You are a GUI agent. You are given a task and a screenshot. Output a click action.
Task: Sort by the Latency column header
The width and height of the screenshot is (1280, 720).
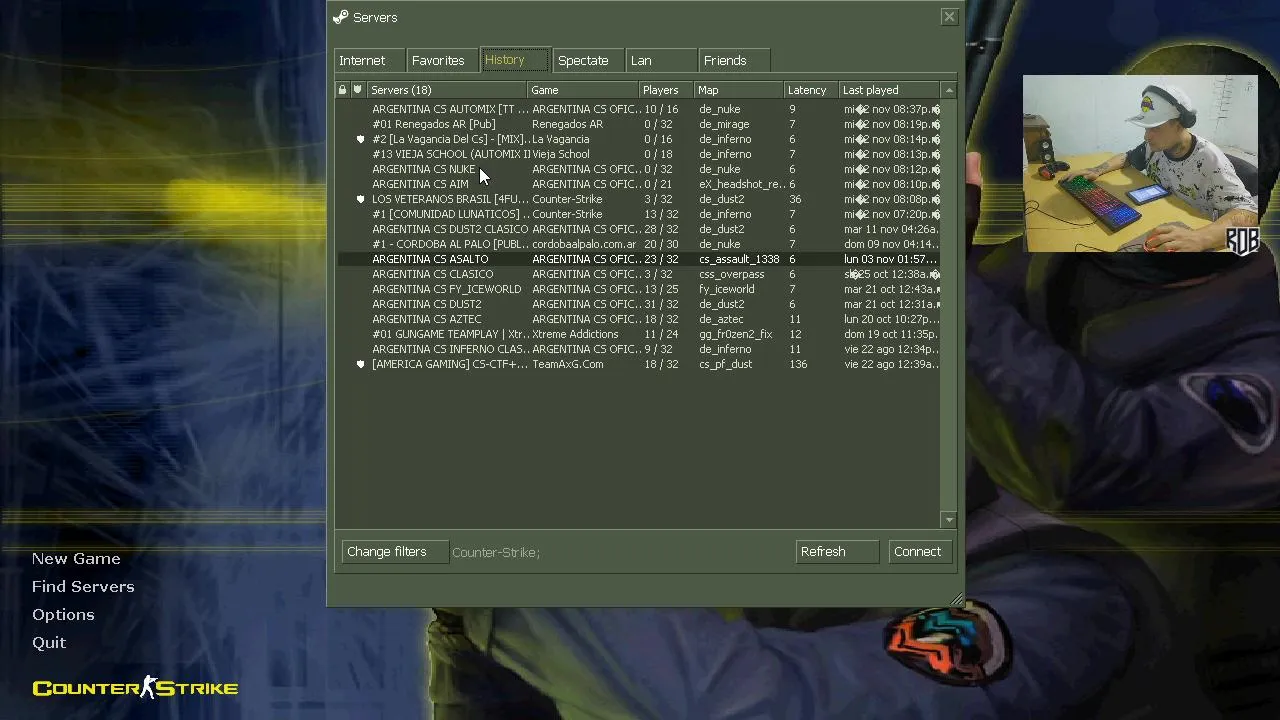pyautogui.click(x=811, y=90)
